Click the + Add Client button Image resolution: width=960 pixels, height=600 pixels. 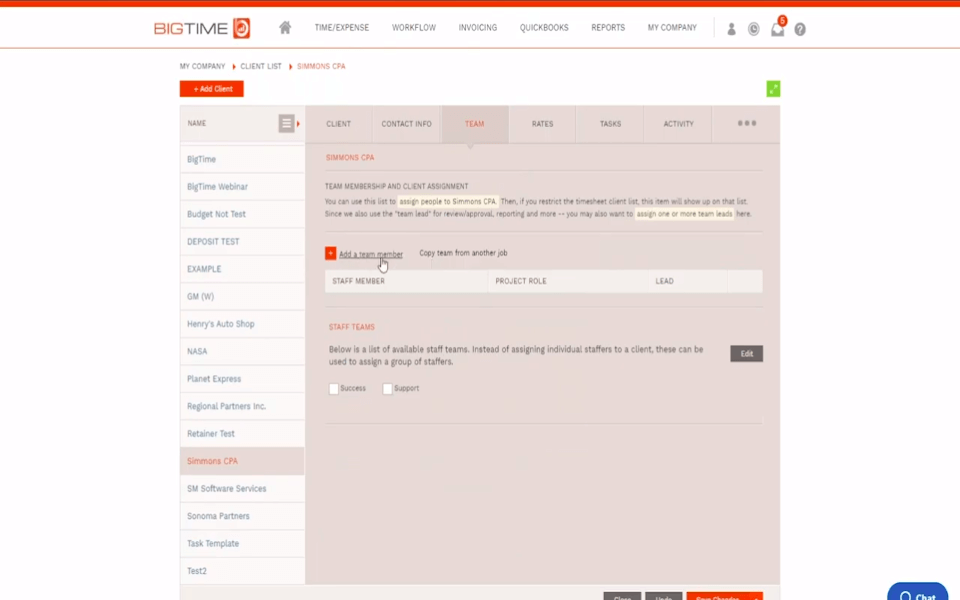tap(212, 89)
